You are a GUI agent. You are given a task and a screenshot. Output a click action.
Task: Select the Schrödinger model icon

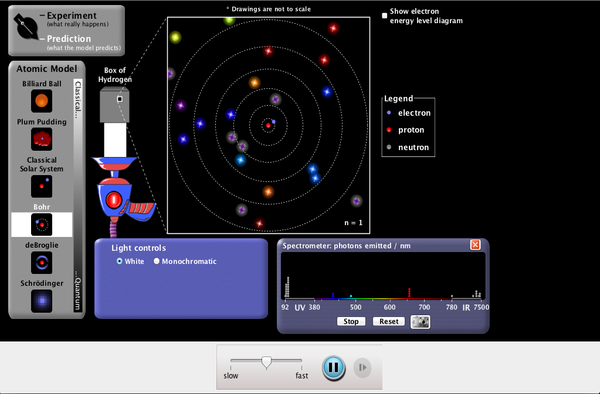click(41, 301)
